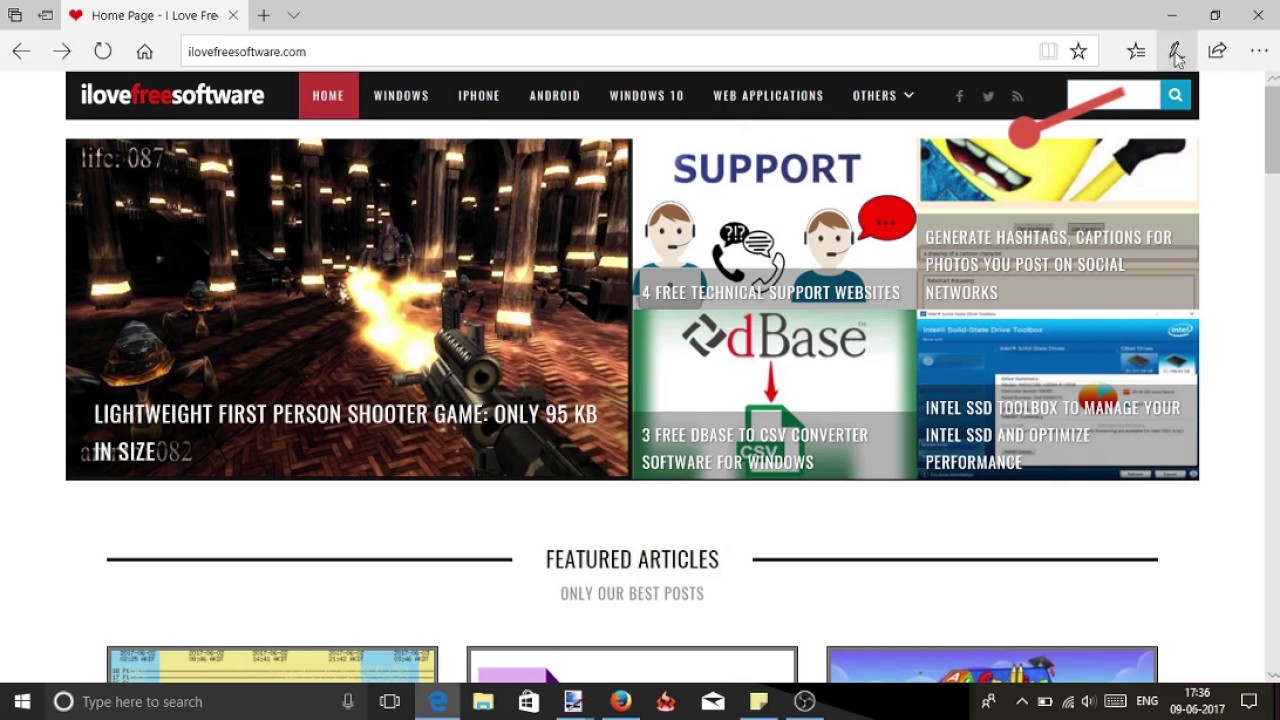Go forward with the Forward arrow

coord(62,51)
